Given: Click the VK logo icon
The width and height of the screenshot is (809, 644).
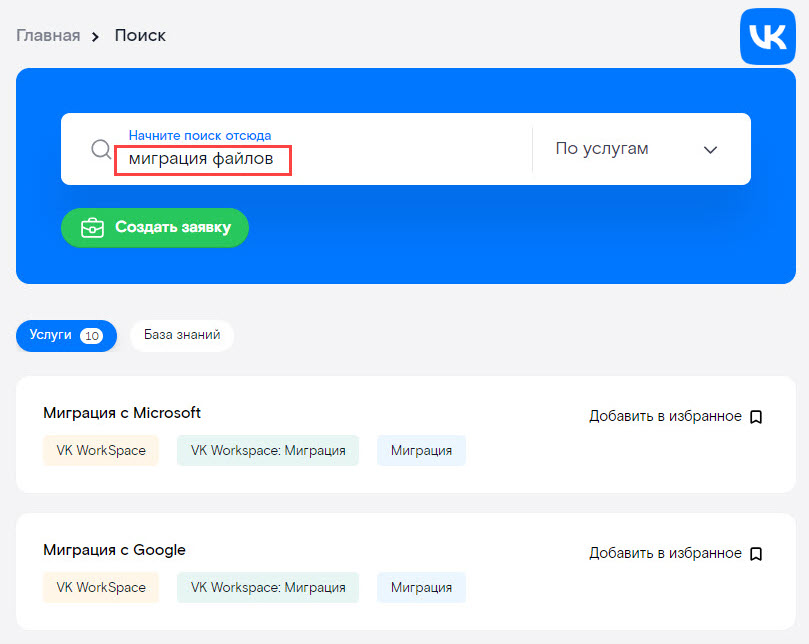Looking at the screenshot, I should (x=767, y=37).
